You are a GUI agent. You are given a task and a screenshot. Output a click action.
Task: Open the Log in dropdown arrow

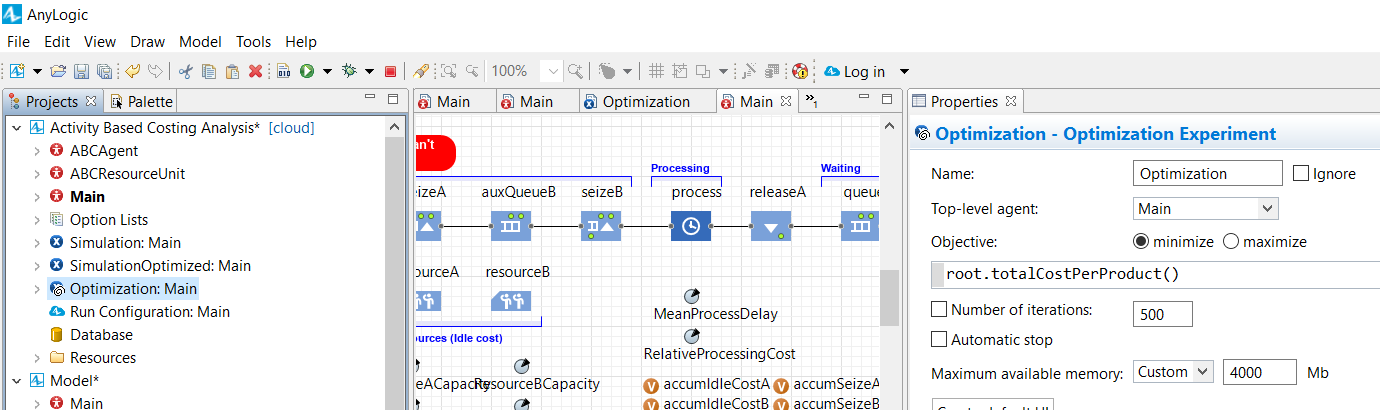904,71
